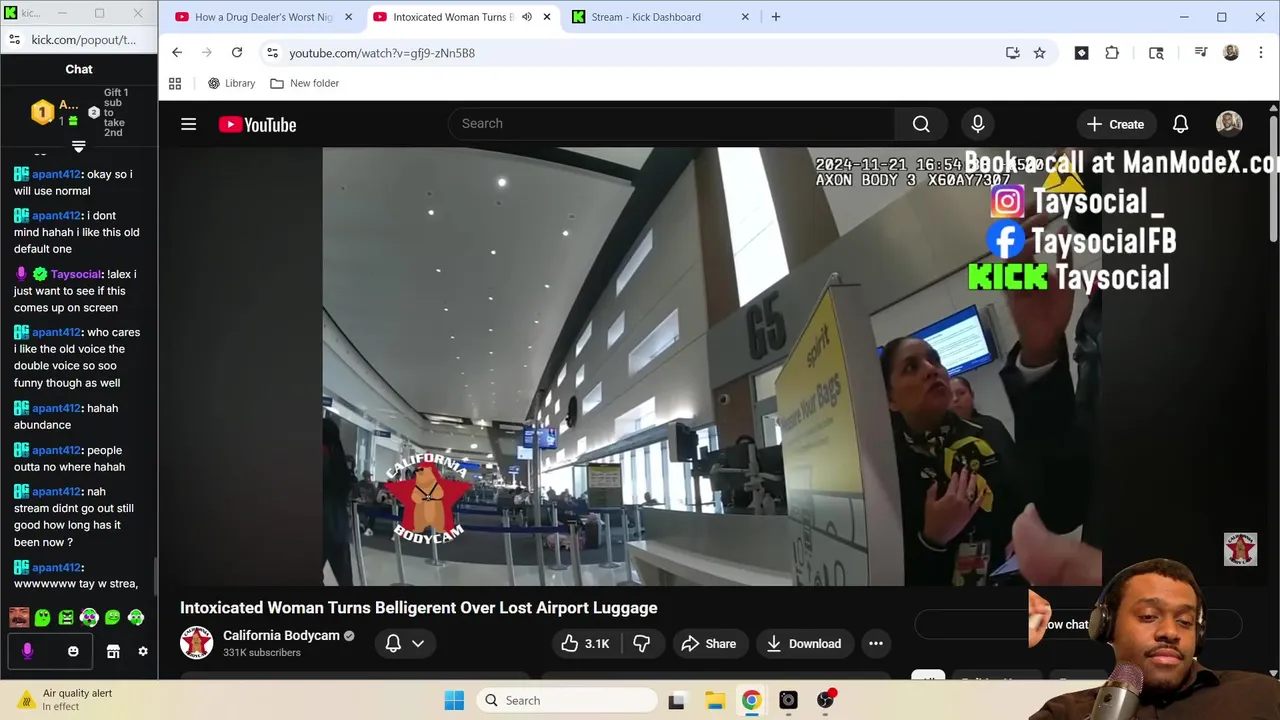Click the kick.com/popout address bar
The image size is (1280, 720).
(84, 40)
